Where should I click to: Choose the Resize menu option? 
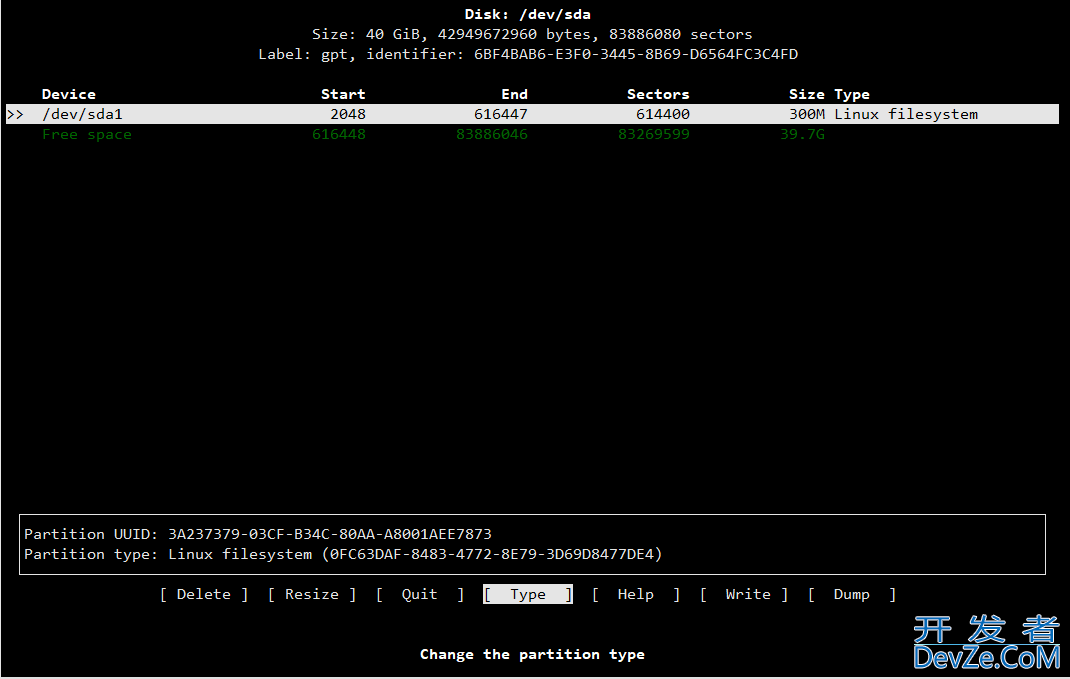click(311, 594)
